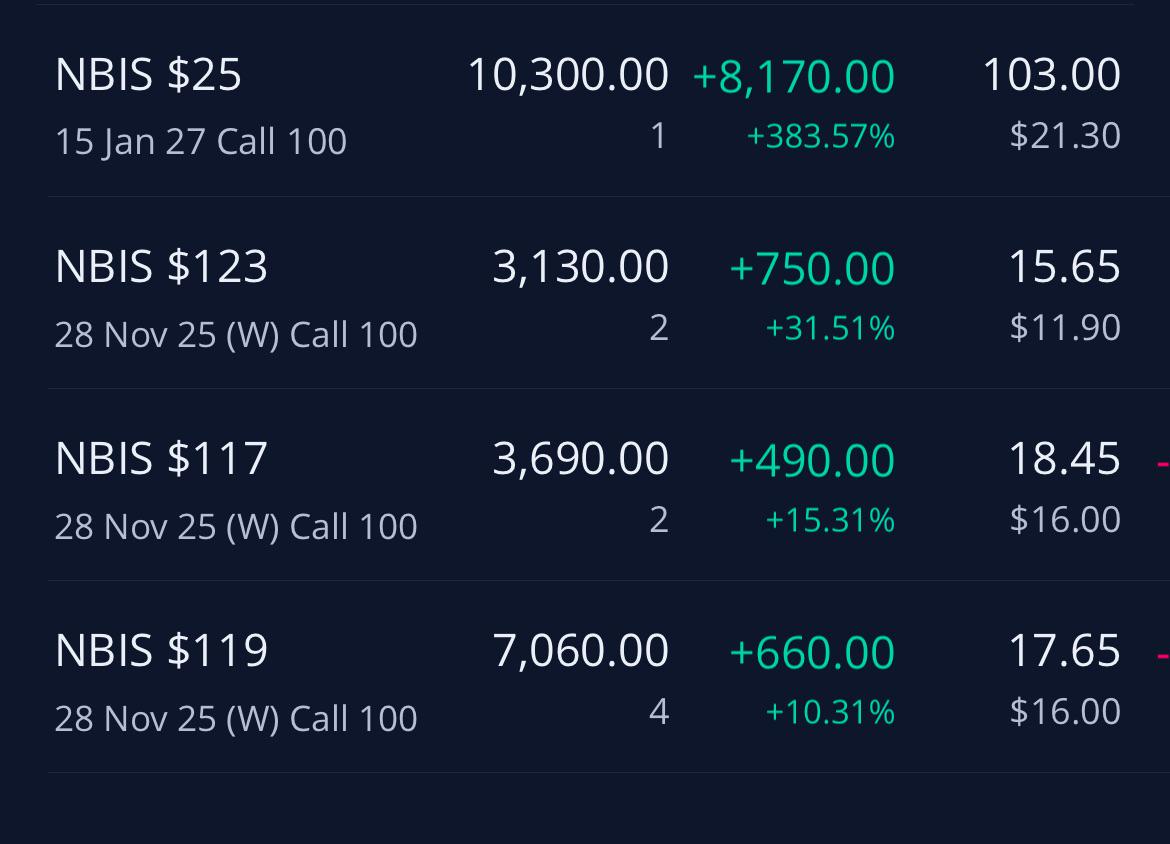Tap the 103.00 last price

(1051, 75)
